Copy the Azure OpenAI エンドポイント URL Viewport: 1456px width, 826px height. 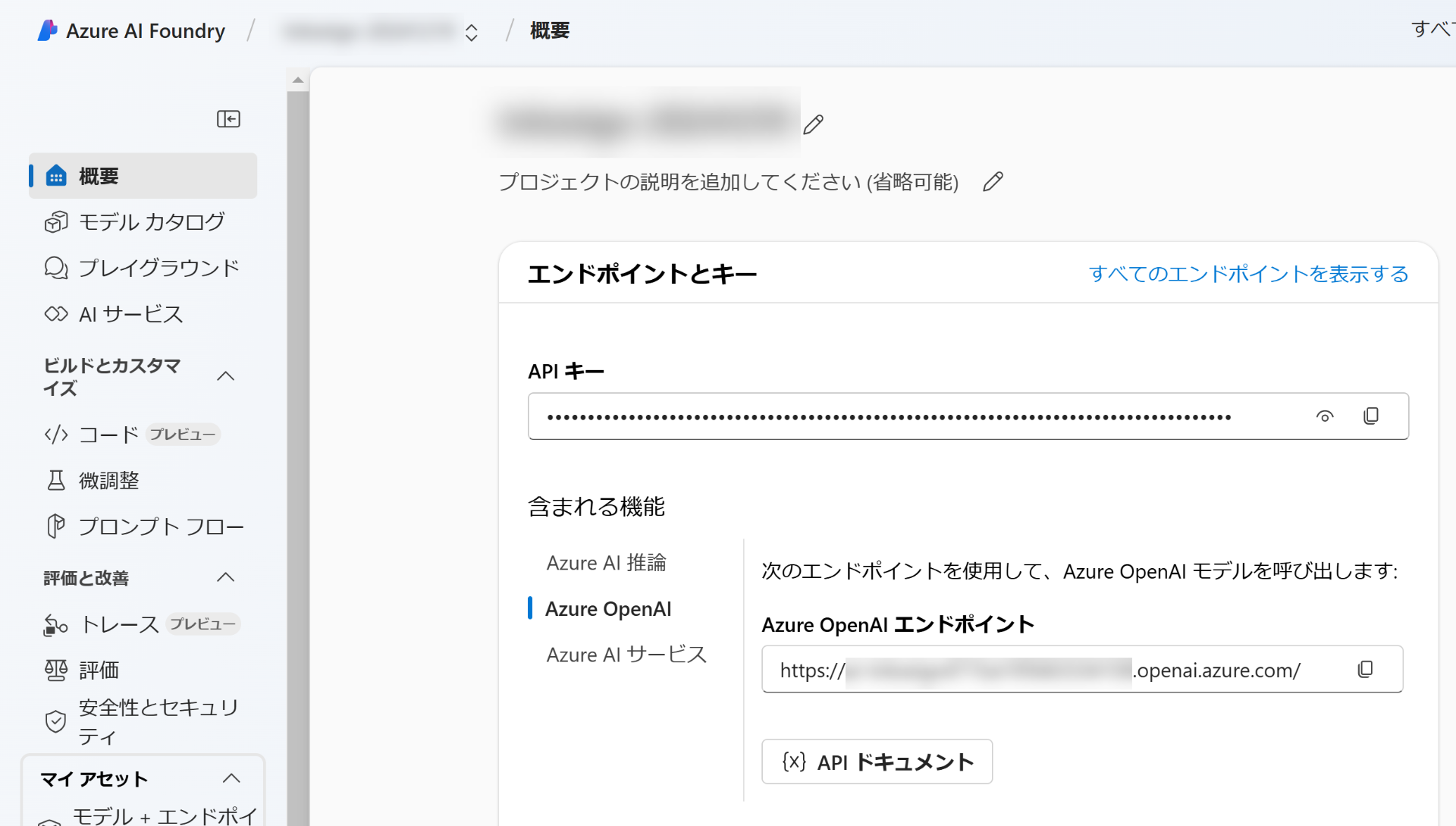point(1366,669)
